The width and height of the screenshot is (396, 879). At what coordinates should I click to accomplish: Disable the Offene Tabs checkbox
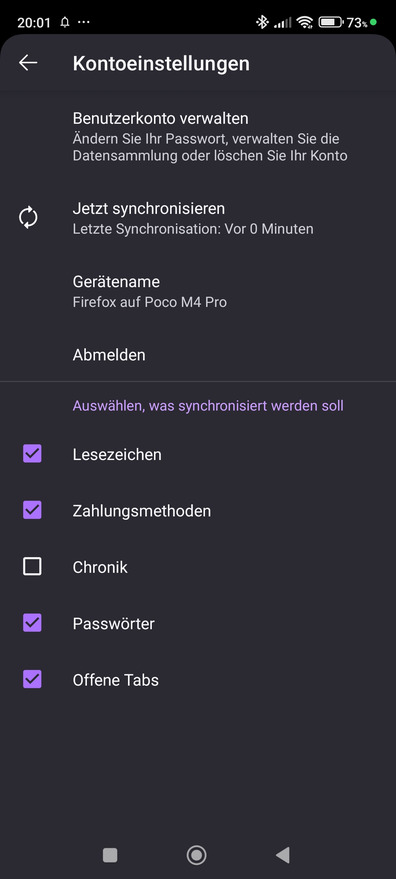point(32,679)
